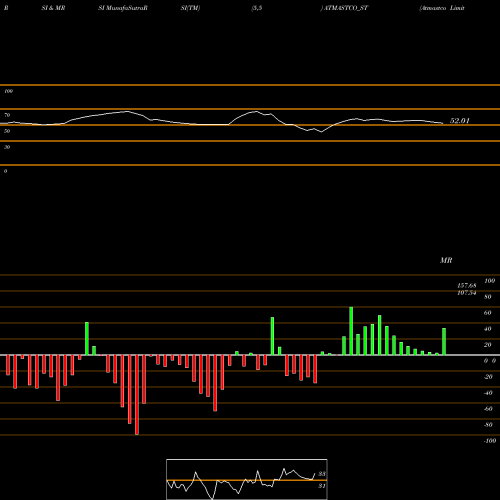Click the 80 axis label on MR chart
This screenshot has width=500, height=500.
488,297
